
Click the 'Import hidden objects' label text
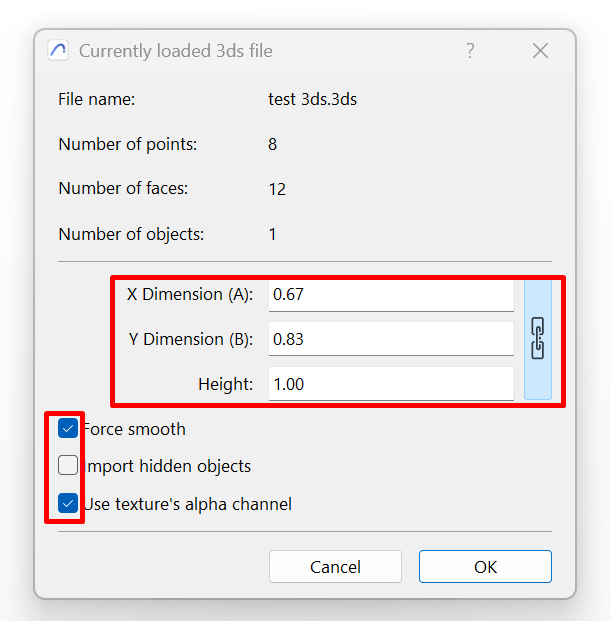coord(168,466)
